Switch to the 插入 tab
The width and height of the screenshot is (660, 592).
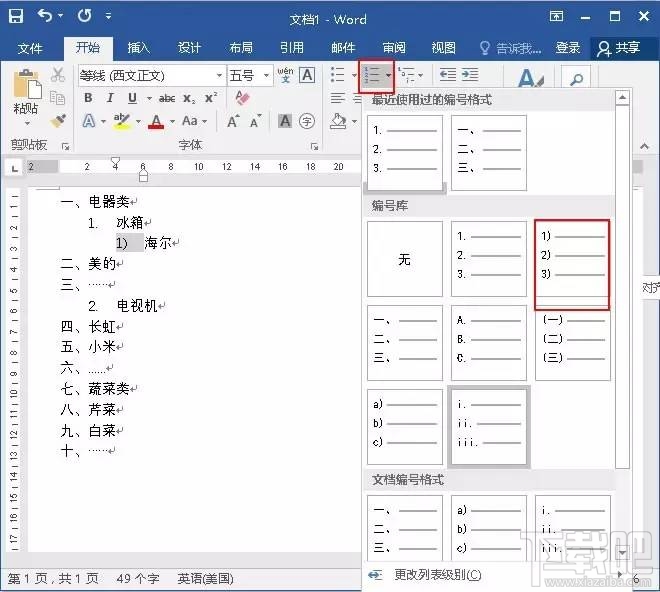(x=138, y=48)
